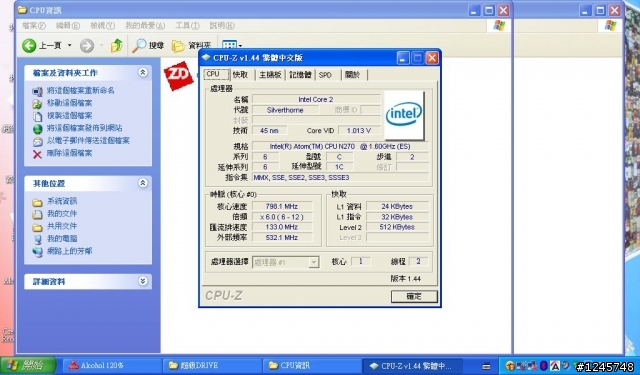Switch to CPU info folder taskbar button

tap(312, 366)
